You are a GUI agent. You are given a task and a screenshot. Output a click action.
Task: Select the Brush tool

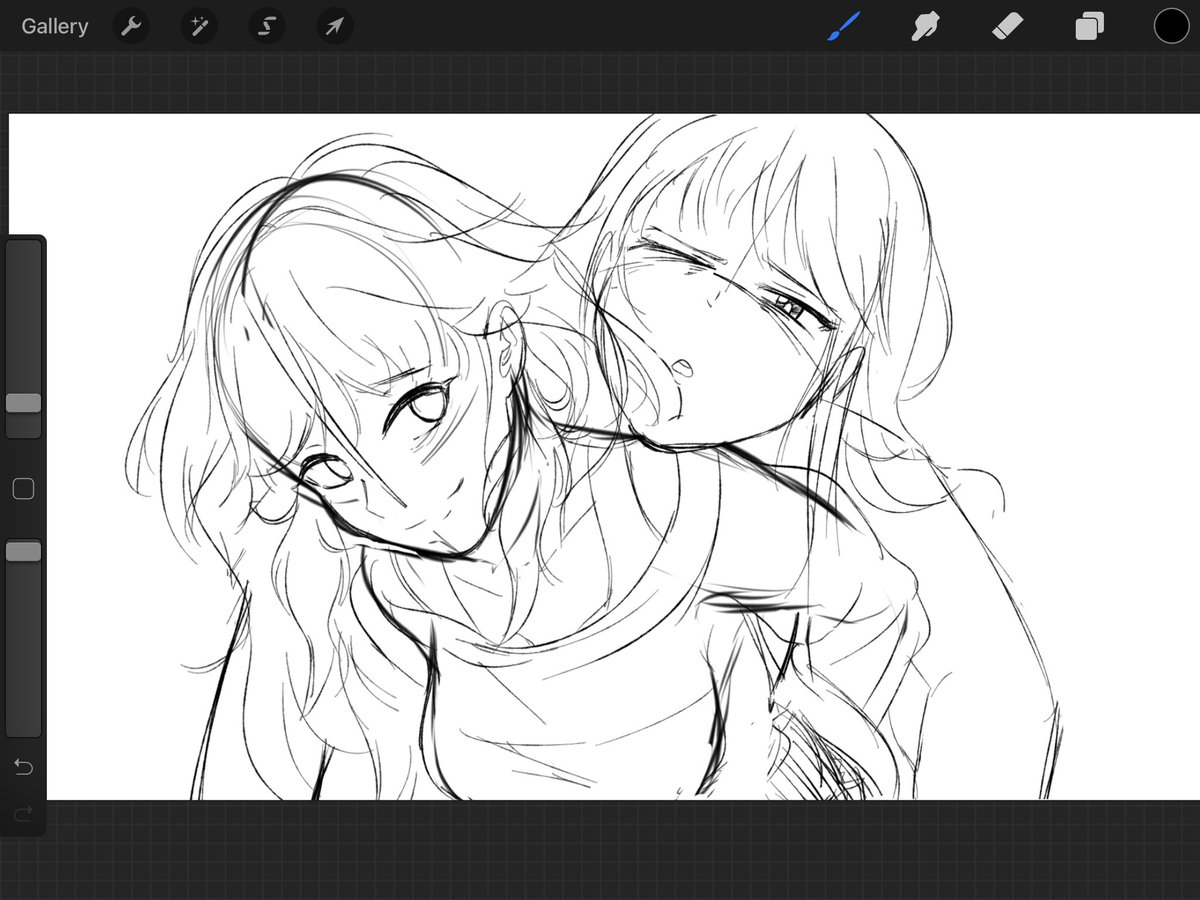843,26
